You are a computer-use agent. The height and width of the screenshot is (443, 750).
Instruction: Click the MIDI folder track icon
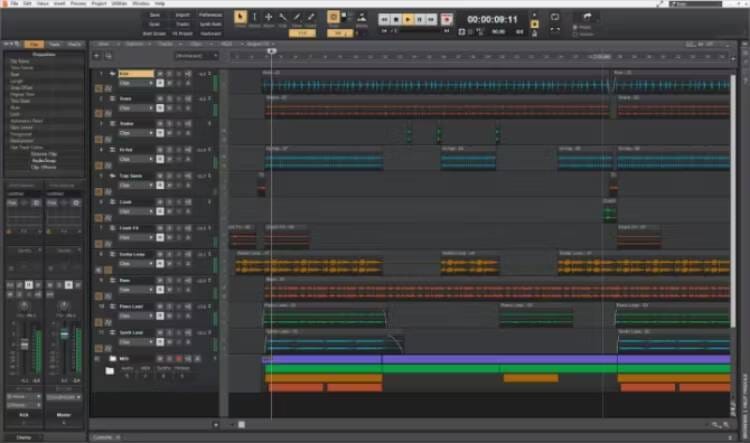pos(110,357)
